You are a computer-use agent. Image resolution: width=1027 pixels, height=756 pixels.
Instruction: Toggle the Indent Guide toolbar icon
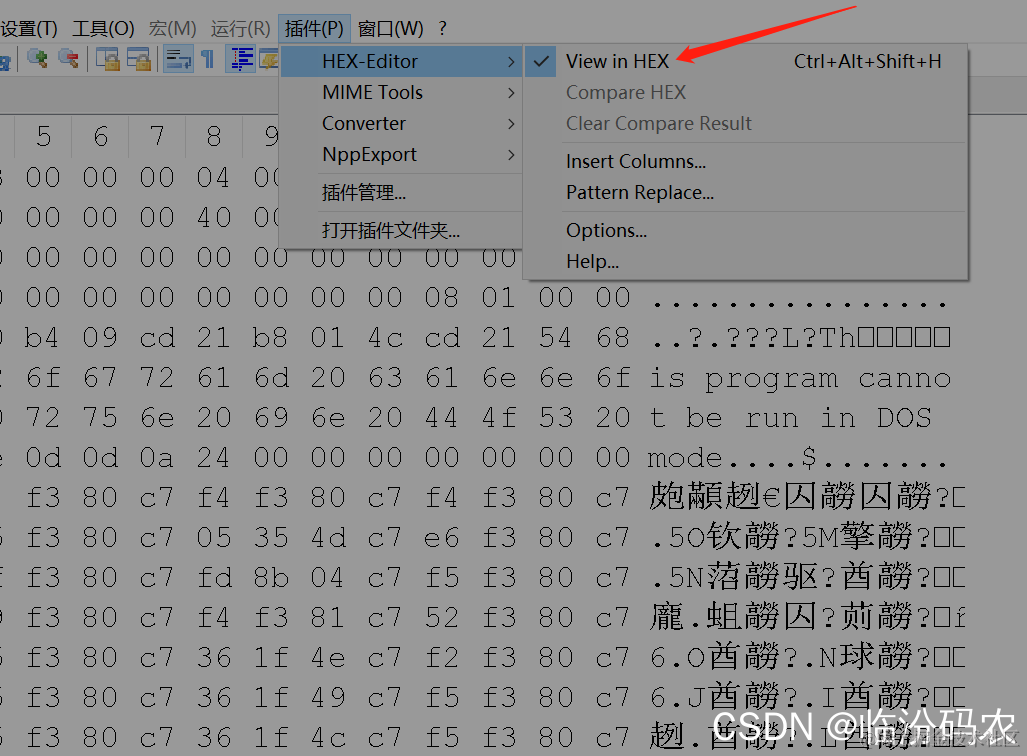240,60
